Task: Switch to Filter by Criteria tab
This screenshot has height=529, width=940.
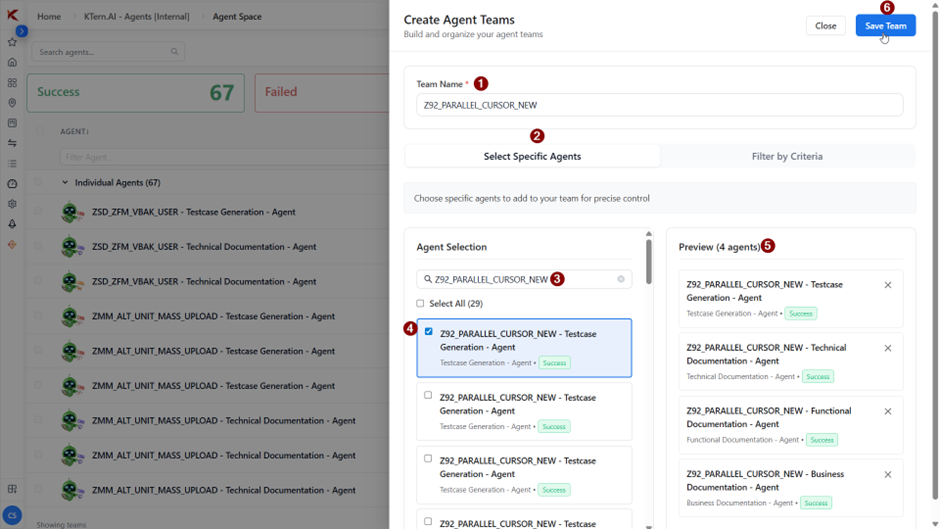Action: pos(787,156)
